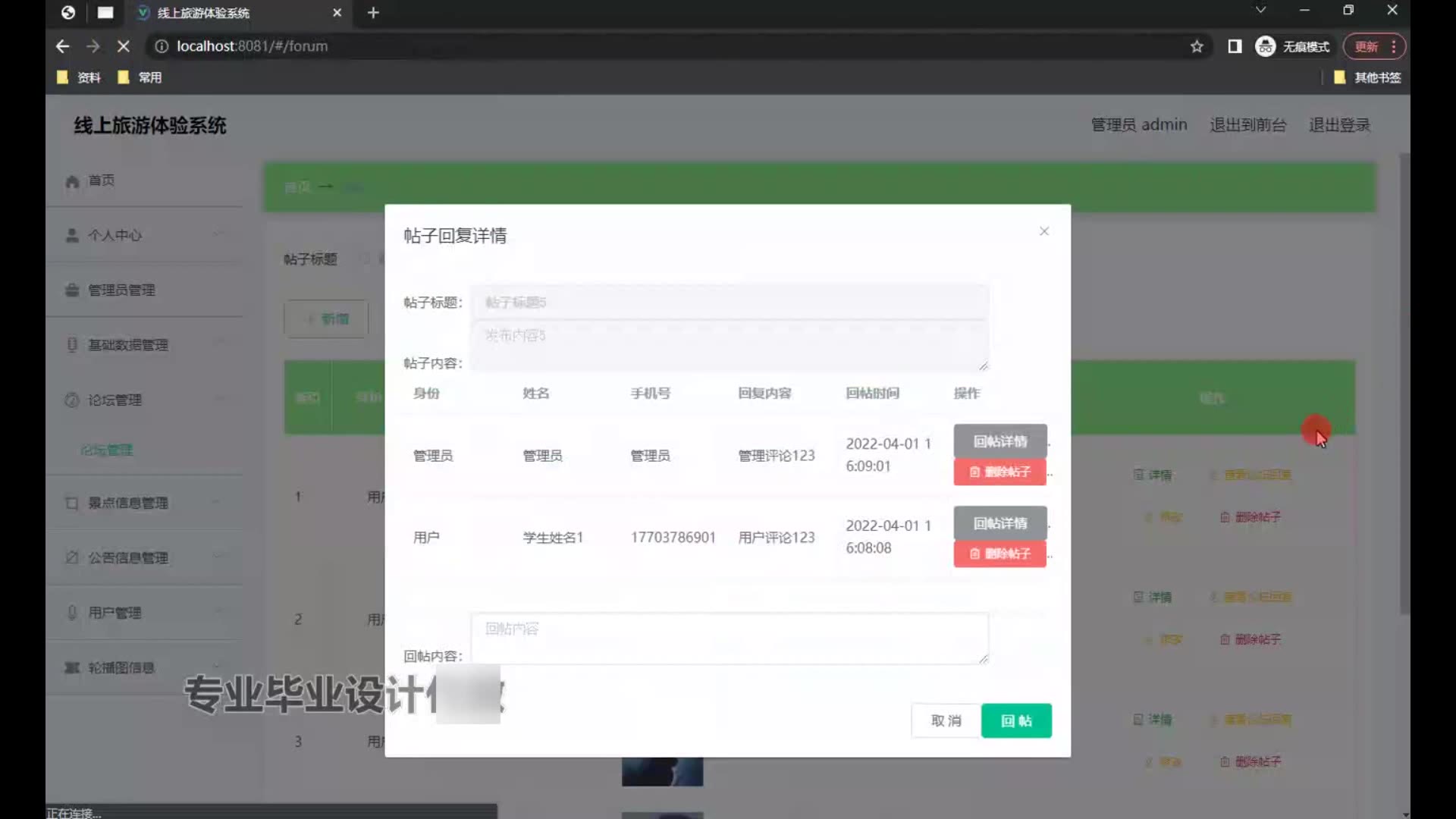Cancel the dialog with 取消 button
Viewport: 1456px width, 819px height.
[x=946, y=720]
